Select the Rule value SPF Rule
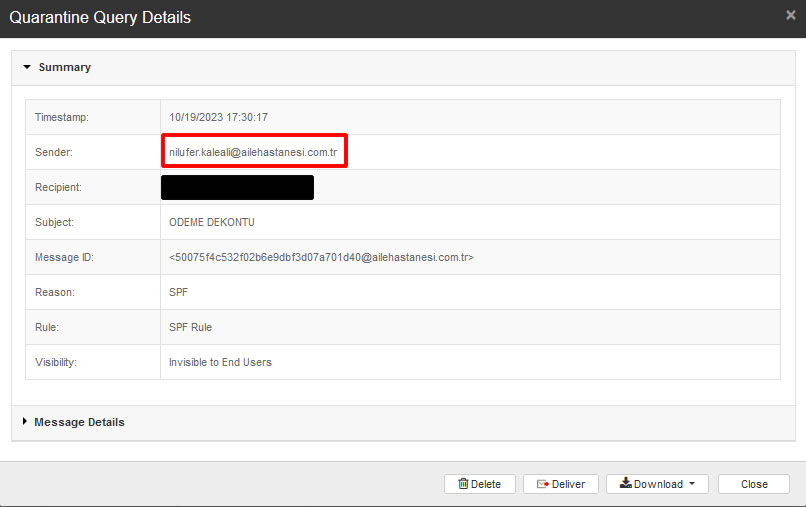This screenshot has height=507, width=806. pos(190,327)
